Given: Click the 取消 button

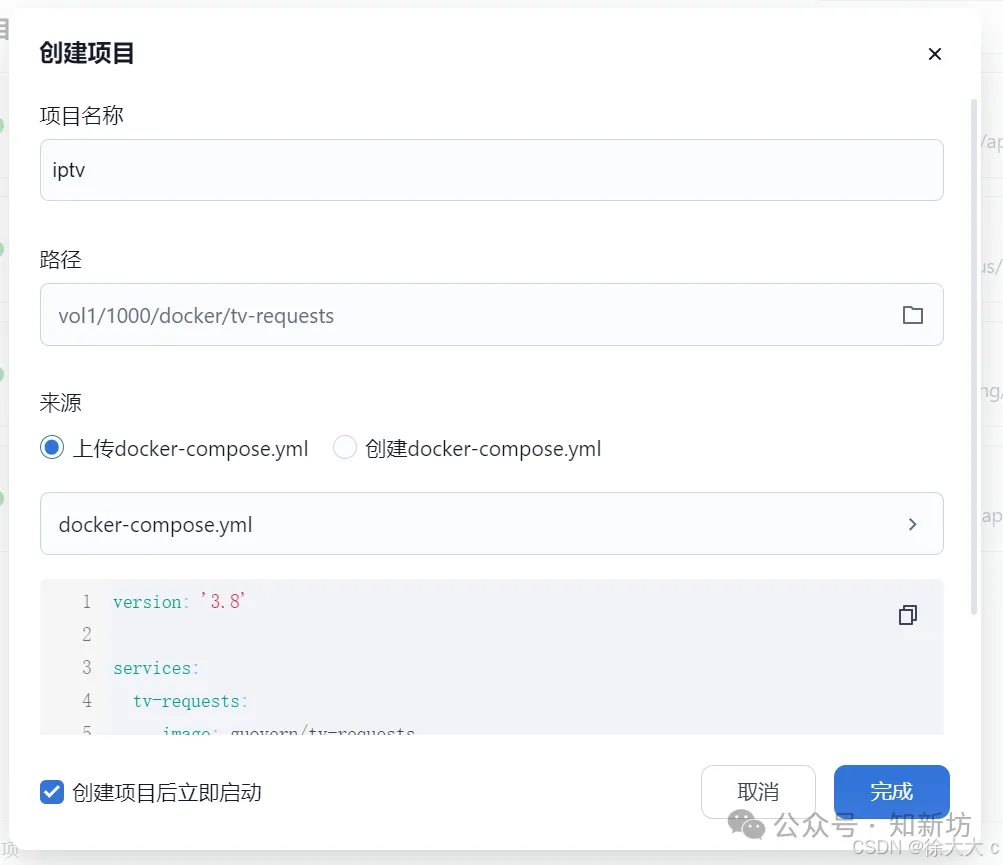Looking at the screenshot, I should pos(758,792).
